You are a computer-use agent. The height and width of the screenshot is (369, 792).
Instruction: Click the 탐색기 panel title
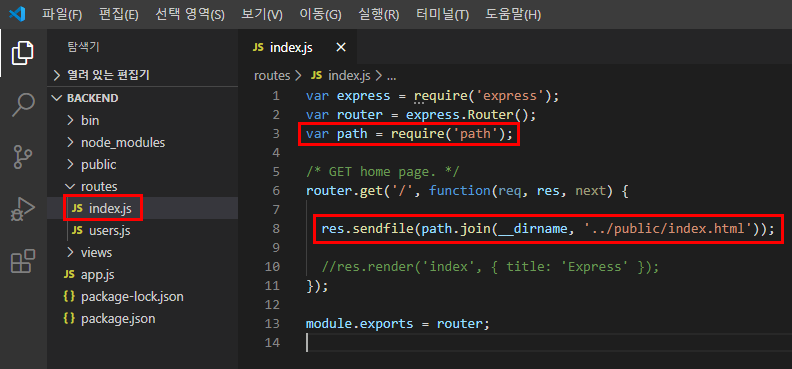[83, 47]
